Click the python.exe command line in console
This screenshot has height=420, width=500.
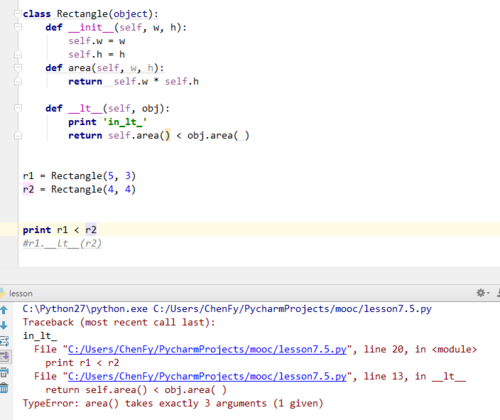(227, 309)
